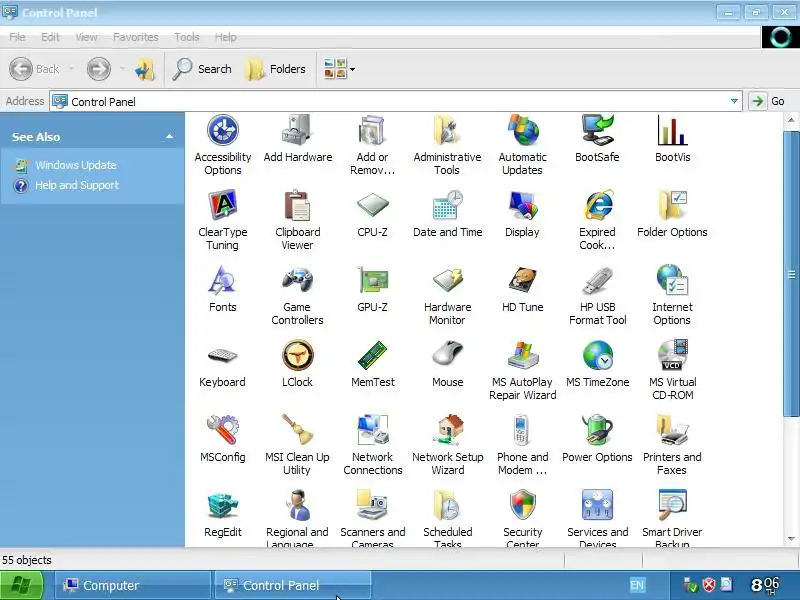Open ClearType Tuning icon
The width and height of the screenshot is (800, 600).
(x=222, y=205)
